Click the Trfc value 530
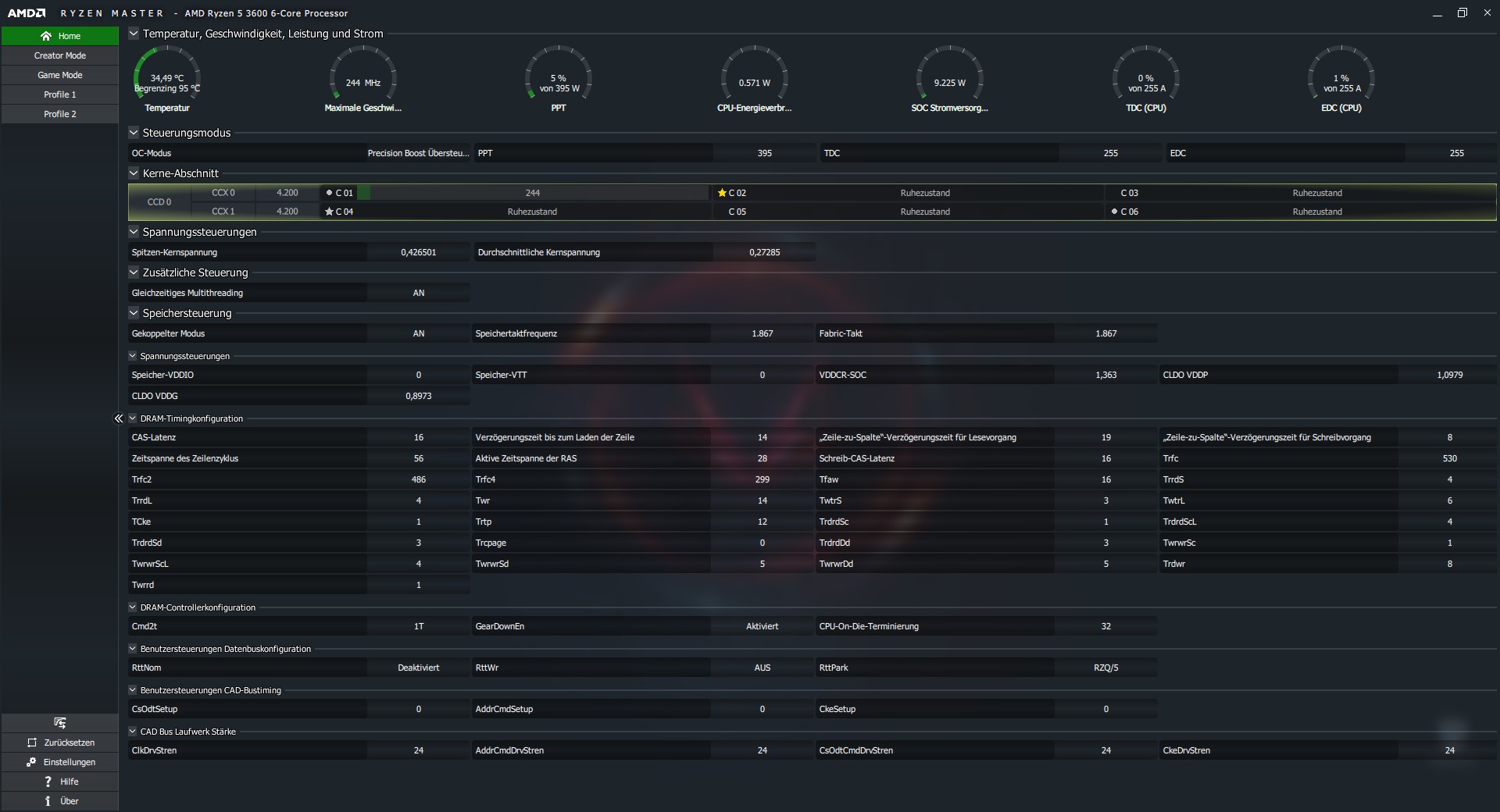This screenshot has height=812, width=1500. pyautogui.click(x=1450, y=458)
